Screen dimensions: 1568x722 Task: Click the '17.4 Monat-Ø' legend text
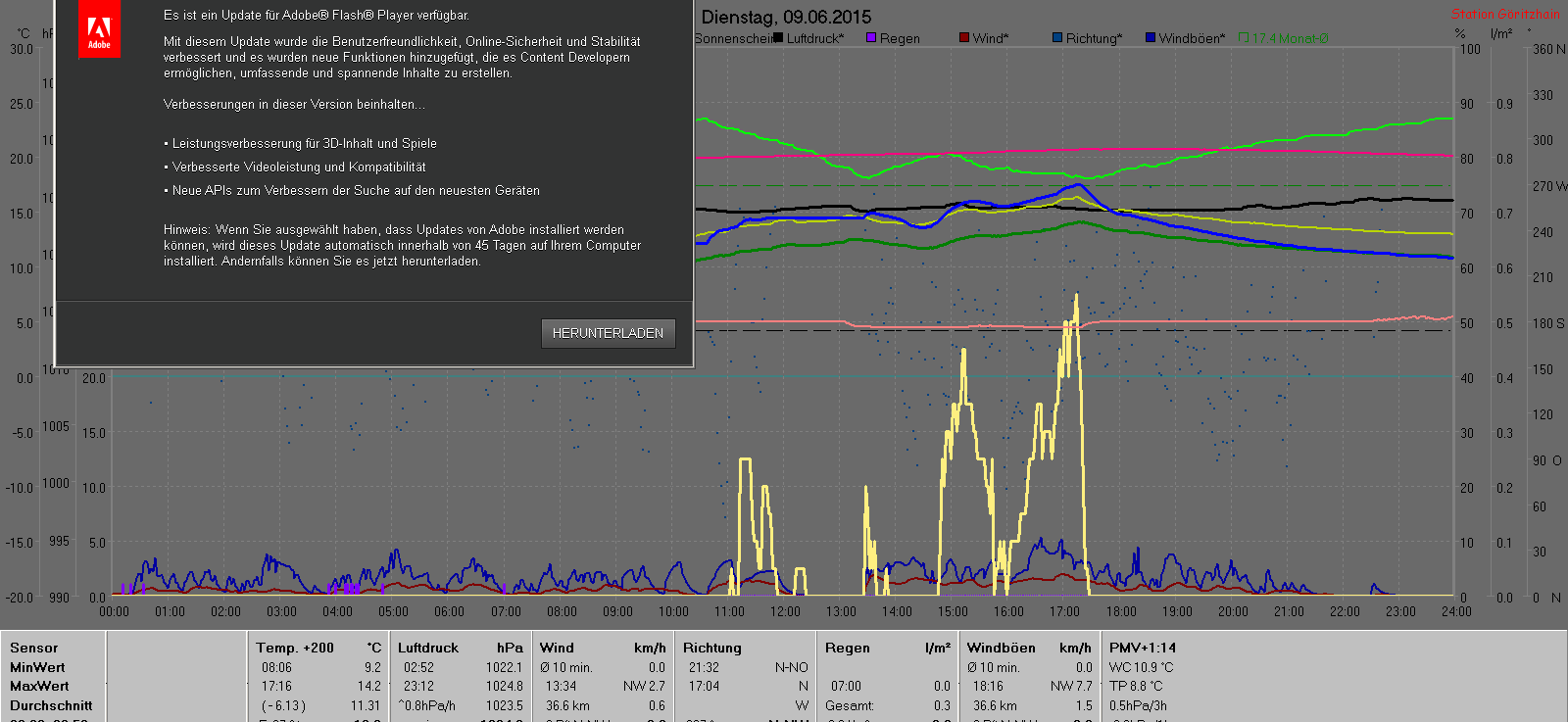point(1290,38)
